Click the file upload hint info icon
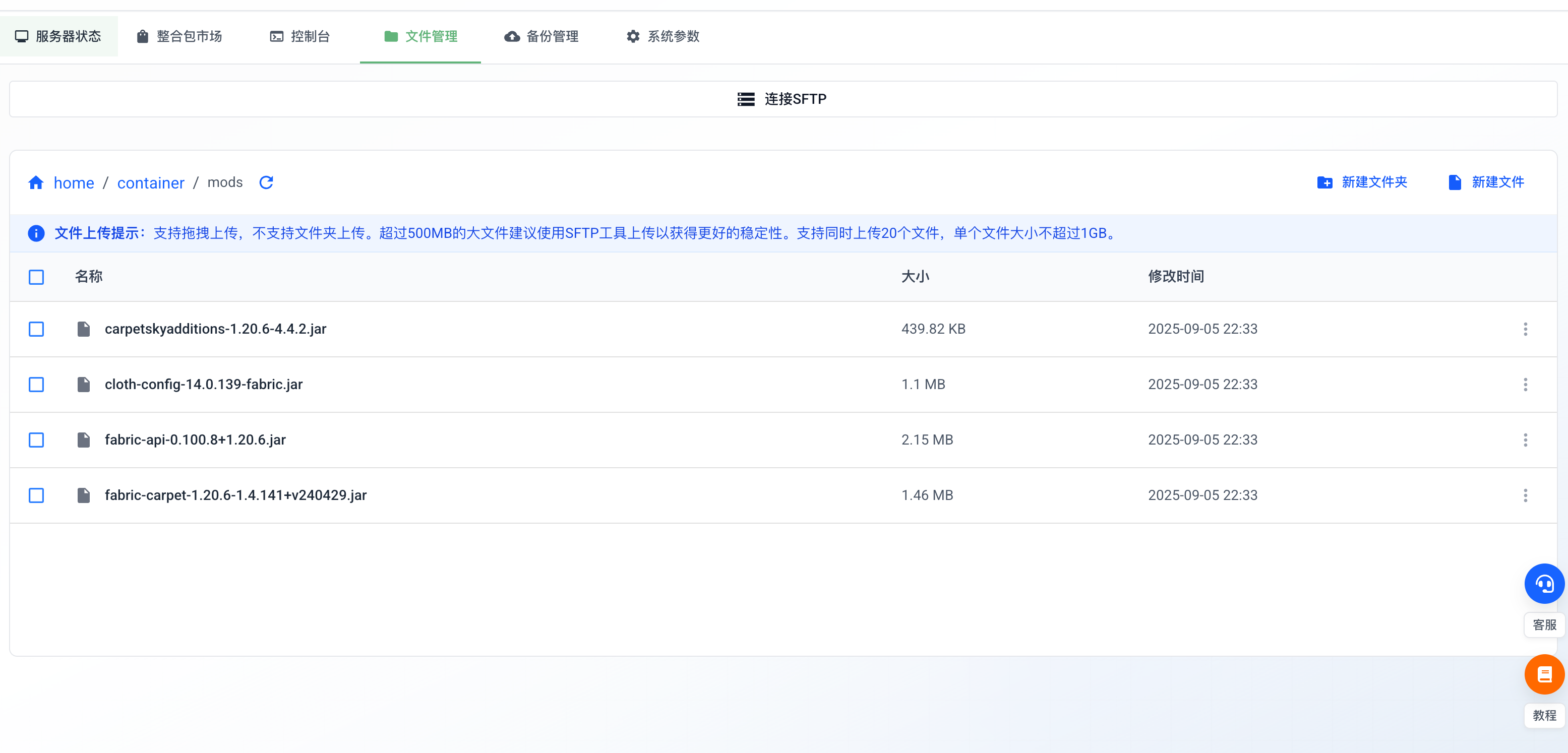This screenshot has width=1568, height=753. coord(36,233)
